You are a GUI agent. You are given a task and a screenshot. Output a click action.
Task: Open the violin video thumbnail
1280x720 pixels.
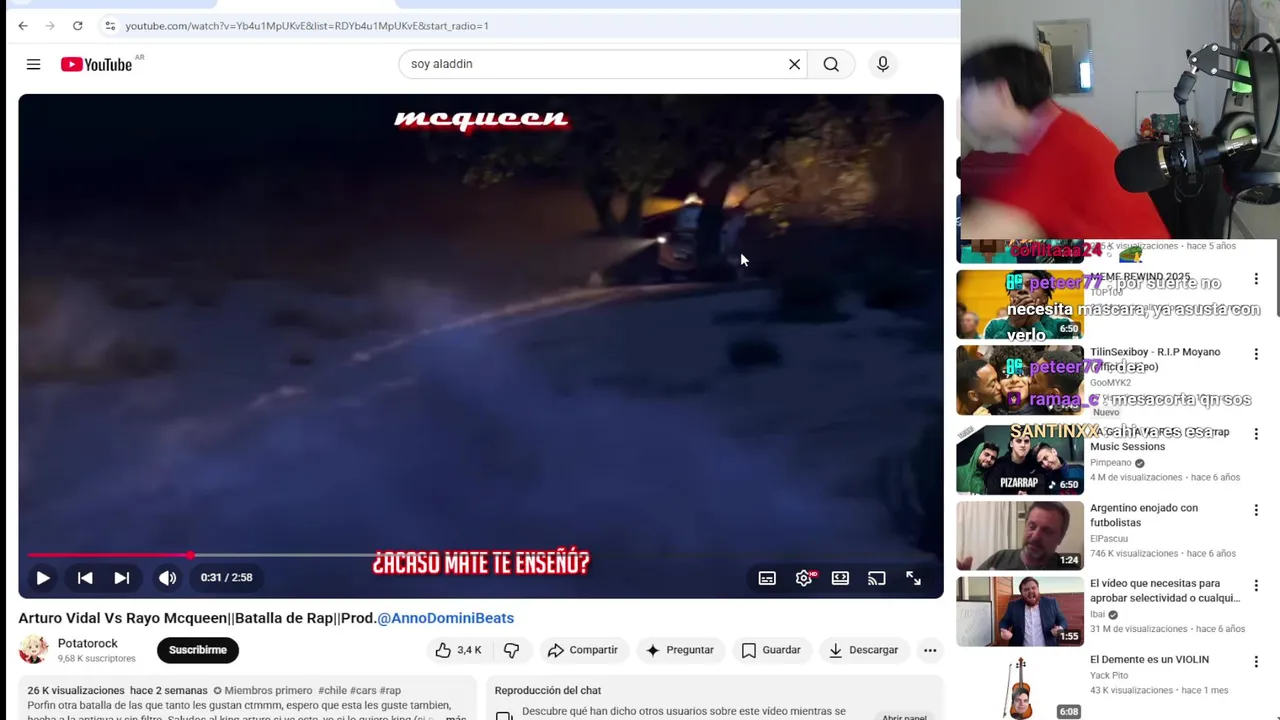pos(1020,686)
